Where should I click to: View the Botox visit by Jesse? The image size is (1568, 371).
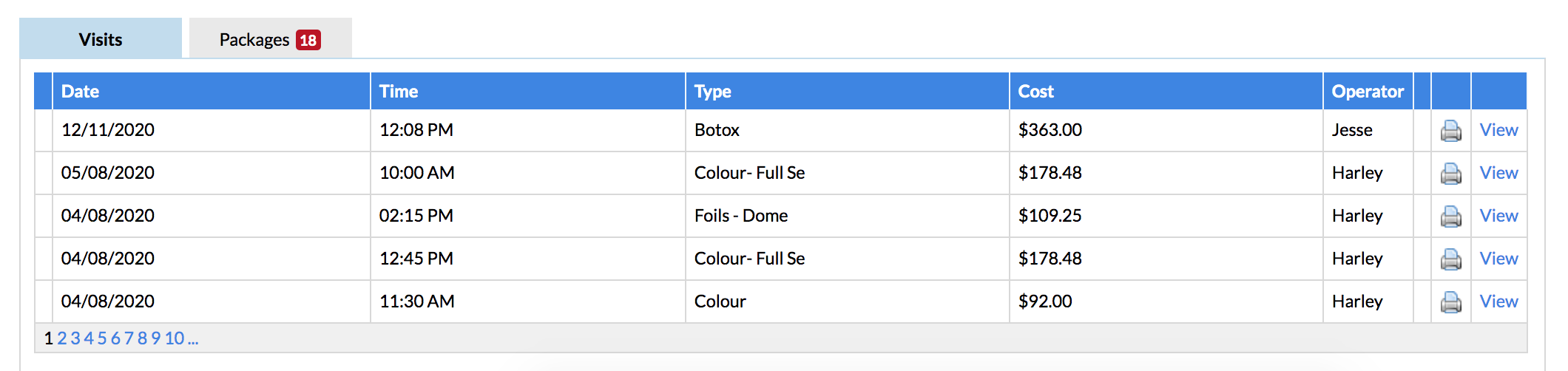[1498, 130]
